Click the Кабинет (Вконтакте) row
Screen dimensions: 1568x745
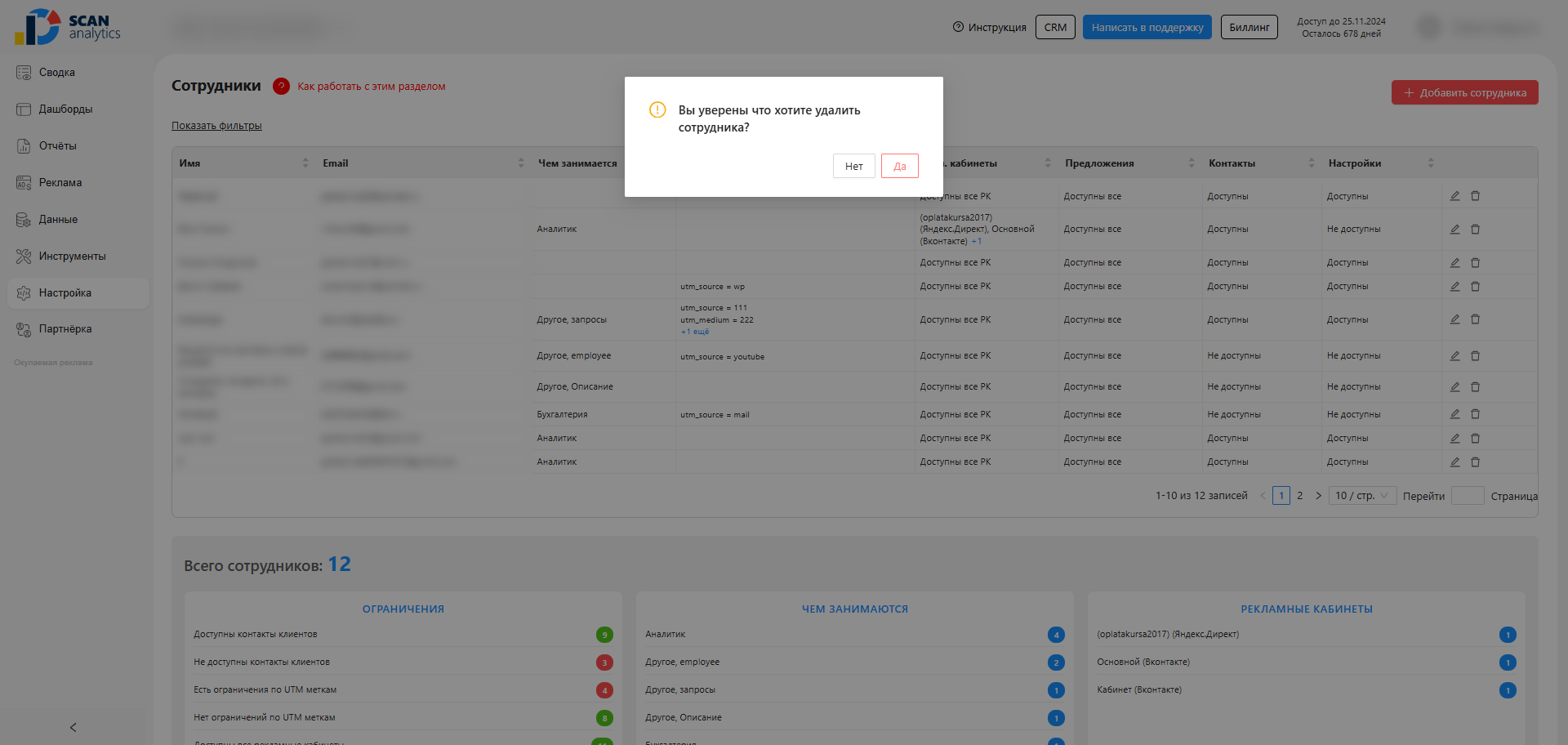[1307, 690]
